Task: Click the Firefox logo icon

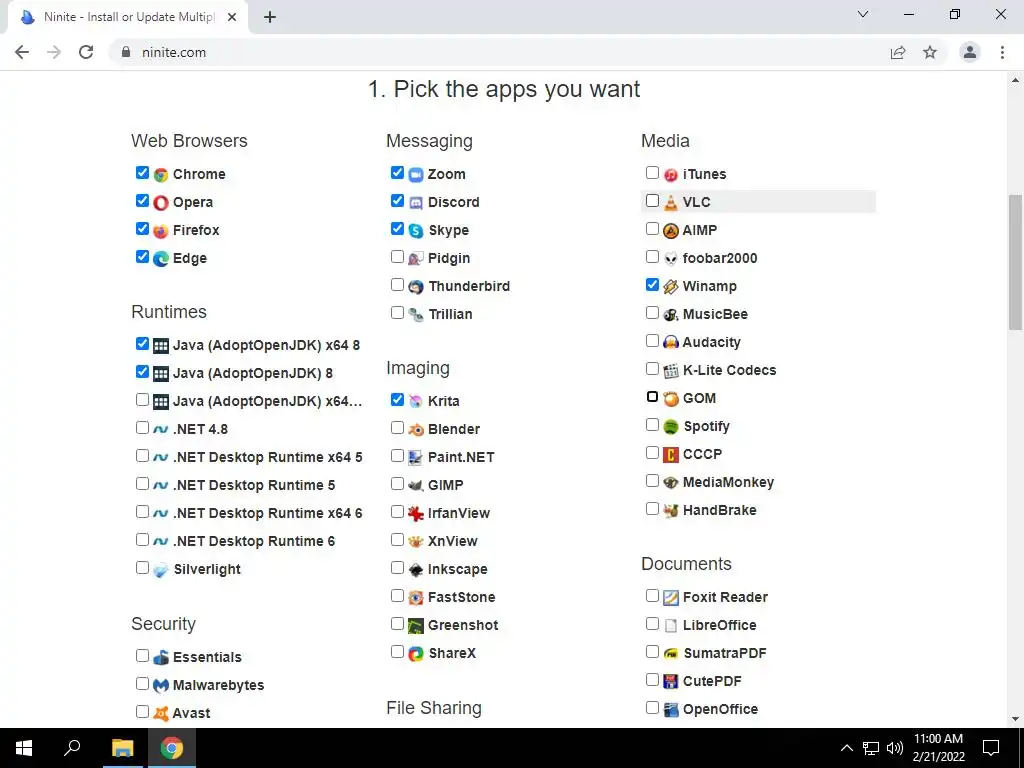Action: (x=161, y=231)
